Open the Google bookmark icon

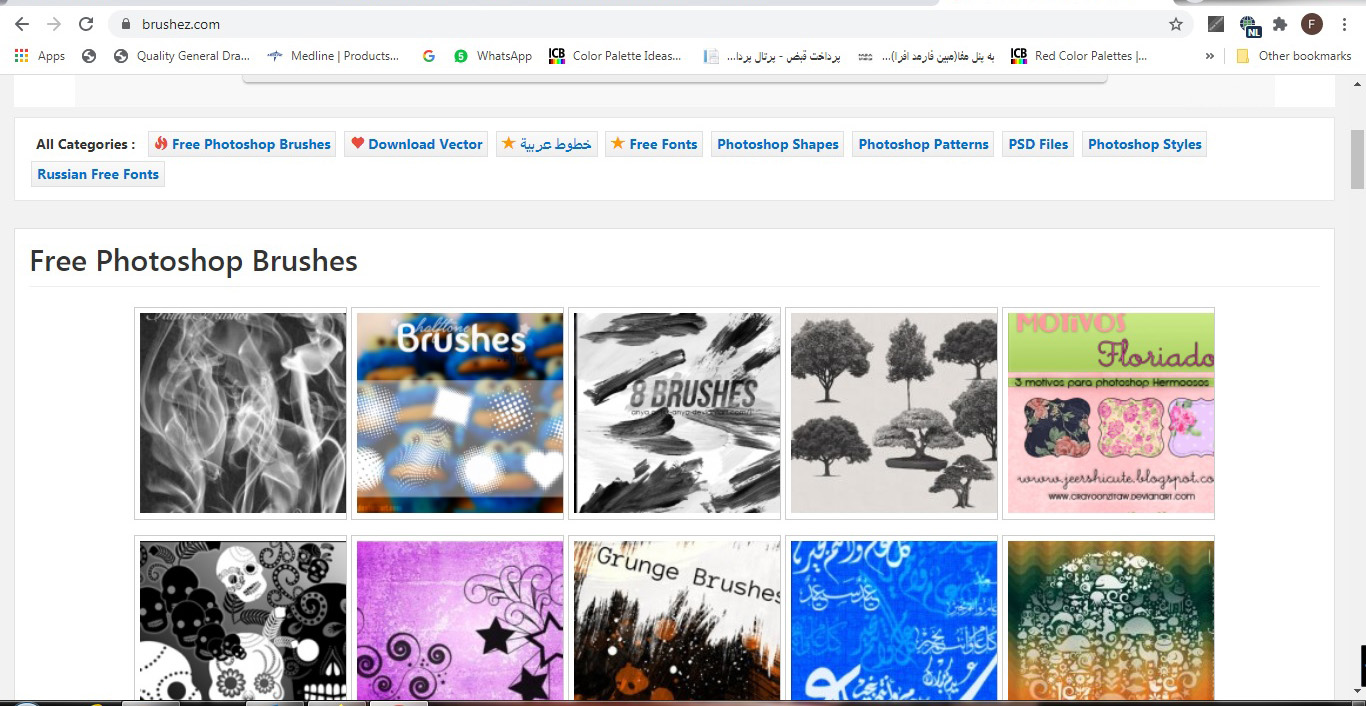click(x=429, y=56)
